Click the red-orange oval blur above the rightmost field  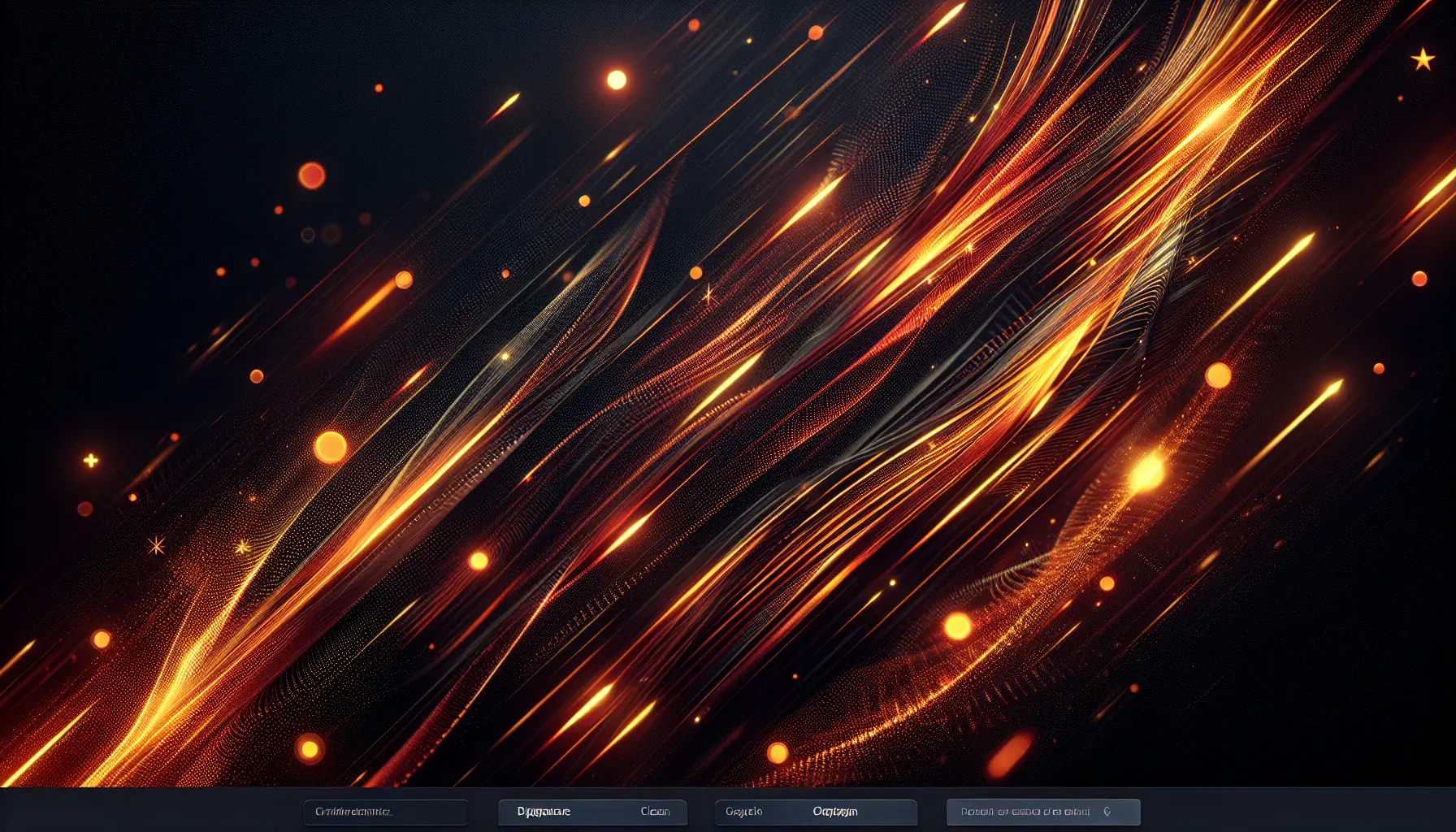pyautogui.click(x=1009, y=753)
